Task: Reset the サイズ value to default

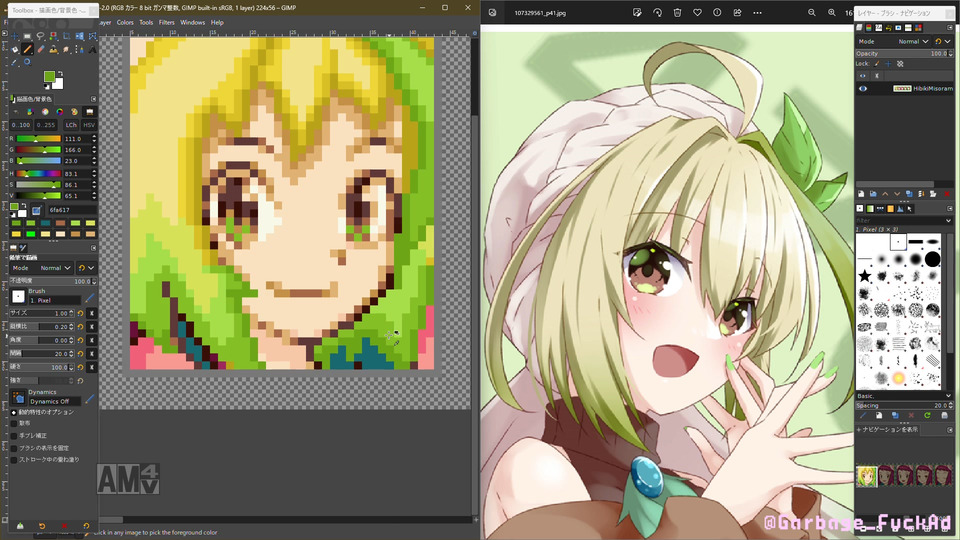Action: point(80,313)
